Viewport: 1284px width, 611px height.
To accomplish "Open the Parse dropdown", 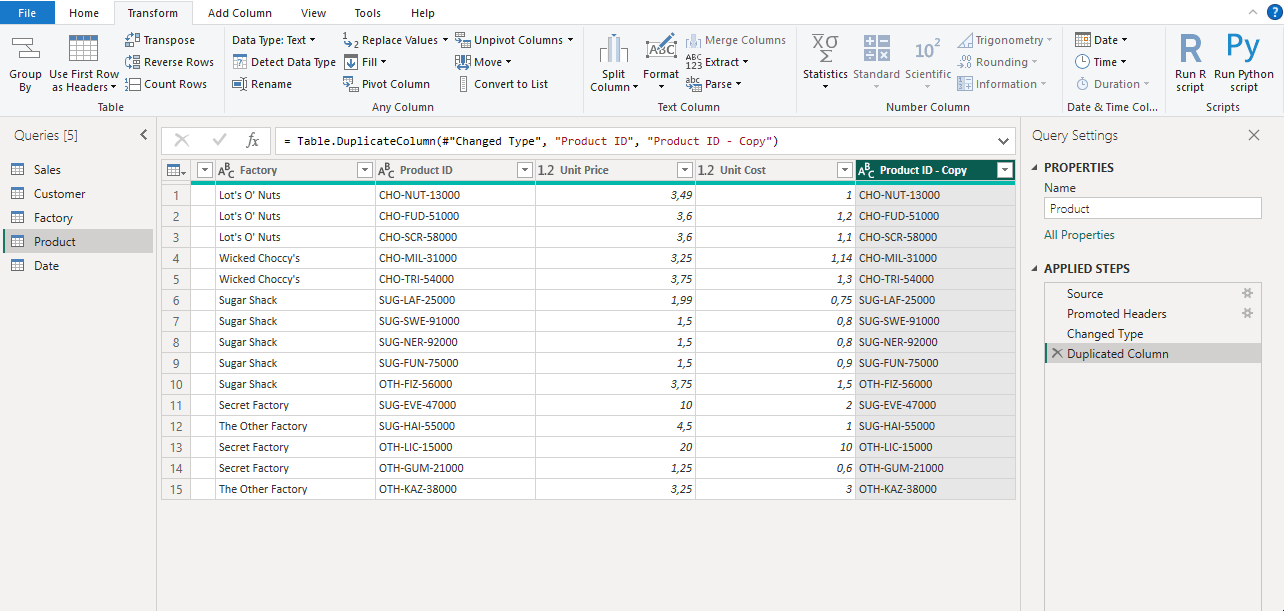I will pos(714,84).
